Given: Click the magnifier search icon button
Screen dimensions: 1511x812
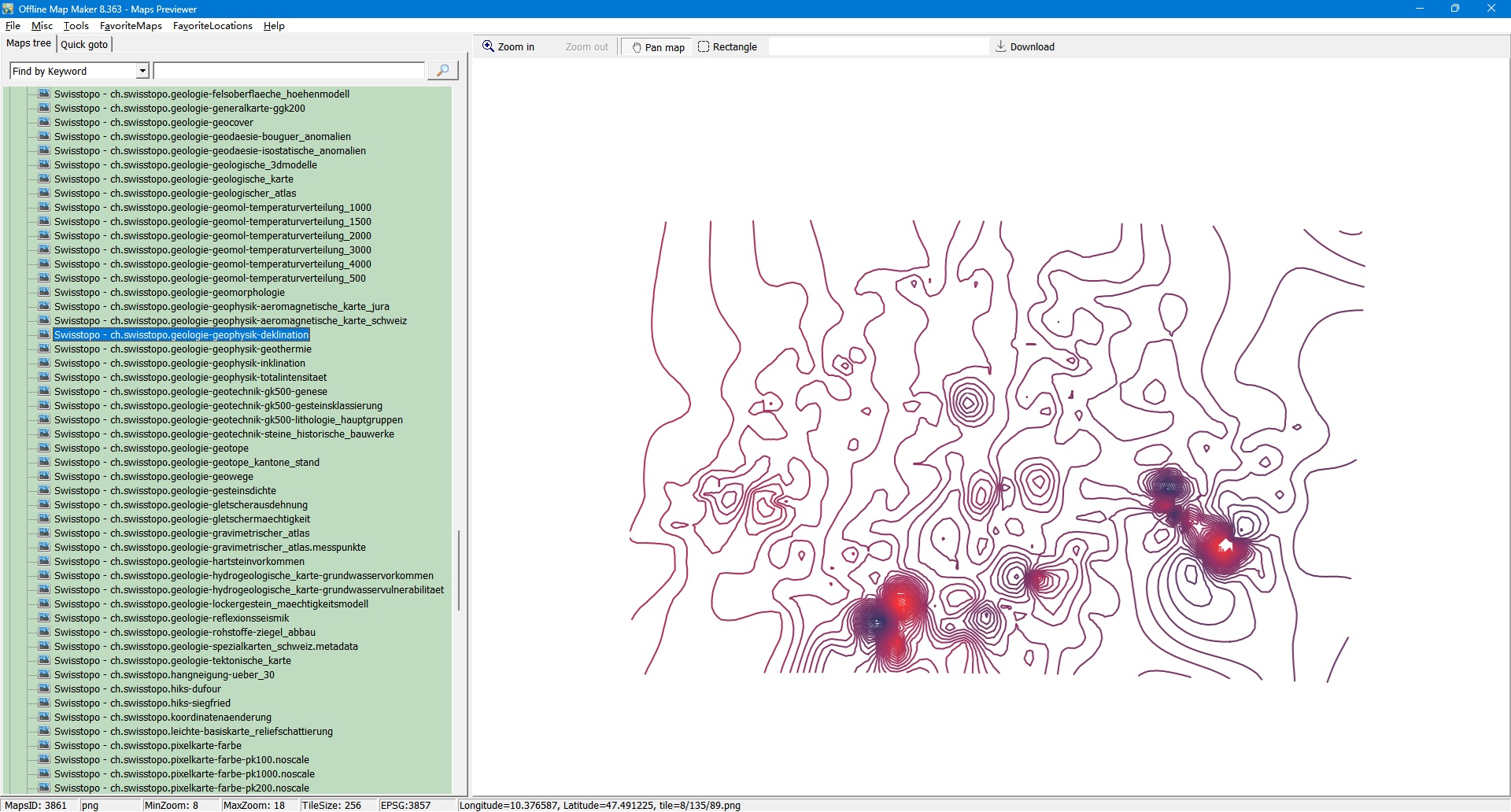Looking at the screenshot, I should (x=442, y=71).
